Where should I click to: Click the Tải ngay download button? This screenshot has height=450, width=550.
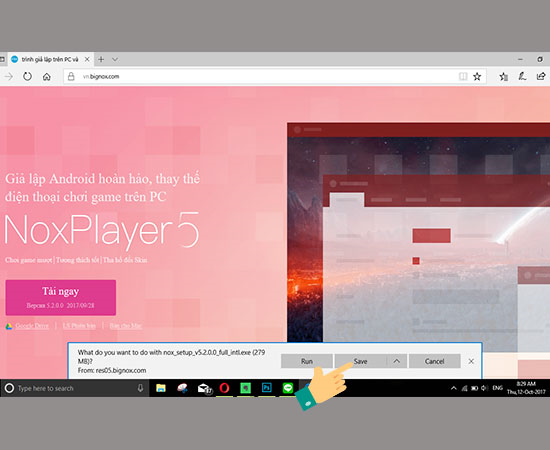click(61, 297)
